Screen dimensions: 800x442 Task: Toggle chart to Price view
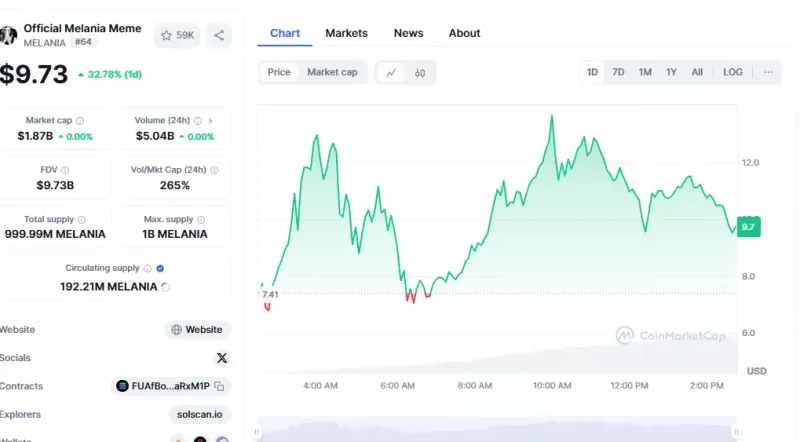tap(279, 72)
